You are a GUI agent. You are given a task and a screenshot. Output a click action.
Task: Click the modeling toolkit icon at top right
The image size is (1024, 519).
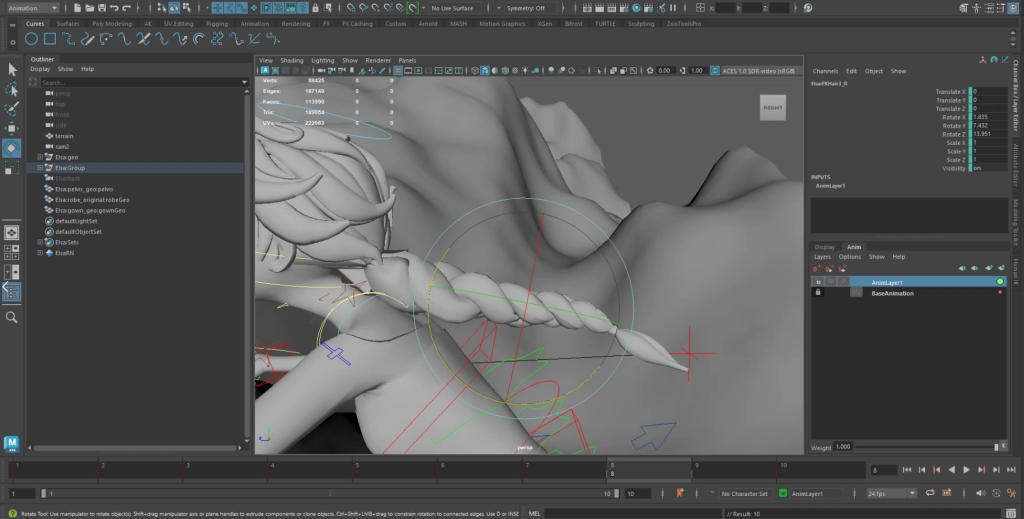[964, 8]
